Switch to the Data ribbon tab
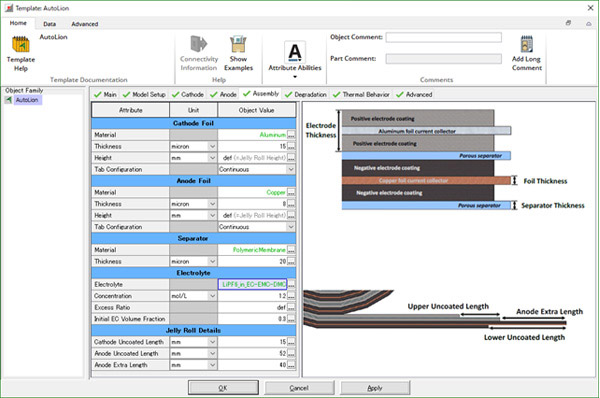600x398 pixels. pos(49,24)
